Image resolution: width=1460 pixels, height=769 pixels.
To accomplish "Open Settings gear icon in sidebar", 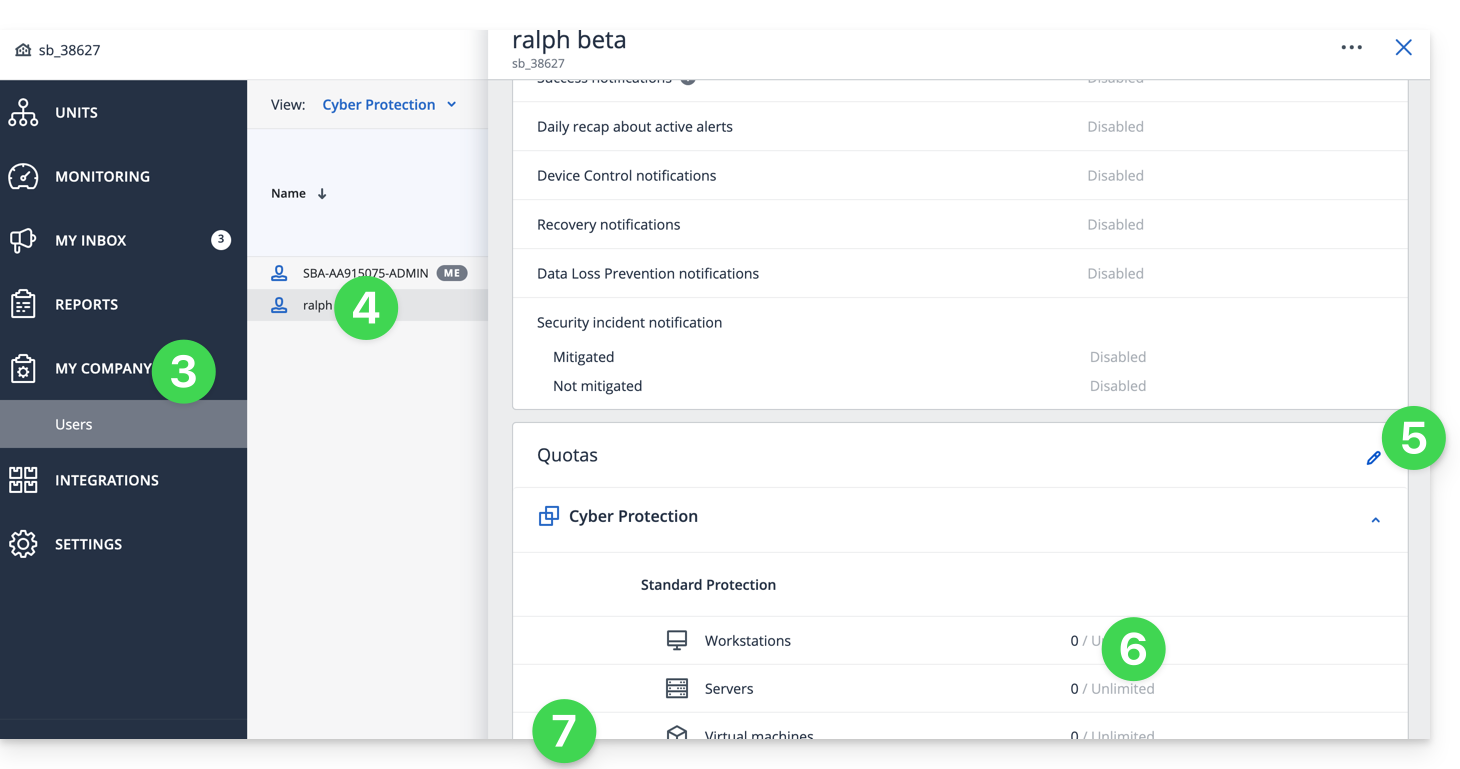I will [x=23, y=544].
